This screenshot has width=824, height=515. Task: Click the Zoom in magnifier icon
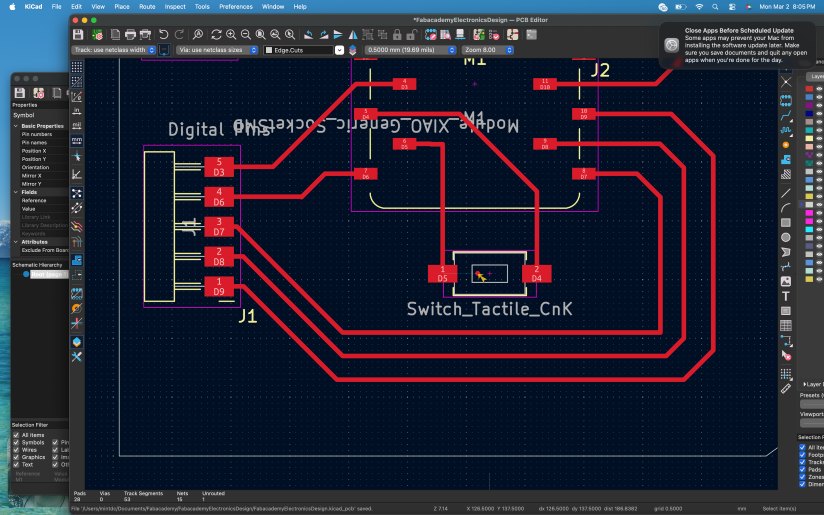[231, 34]
